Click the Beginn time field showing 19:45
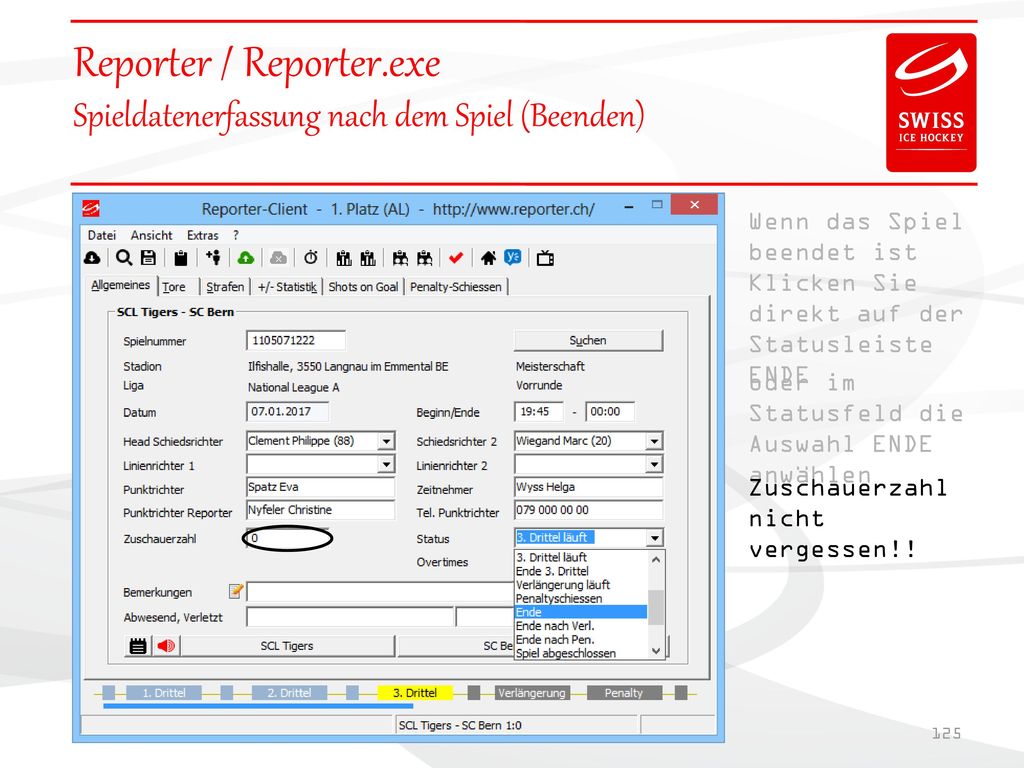This screenshot has width=1024, height=768. click(539, 411)
